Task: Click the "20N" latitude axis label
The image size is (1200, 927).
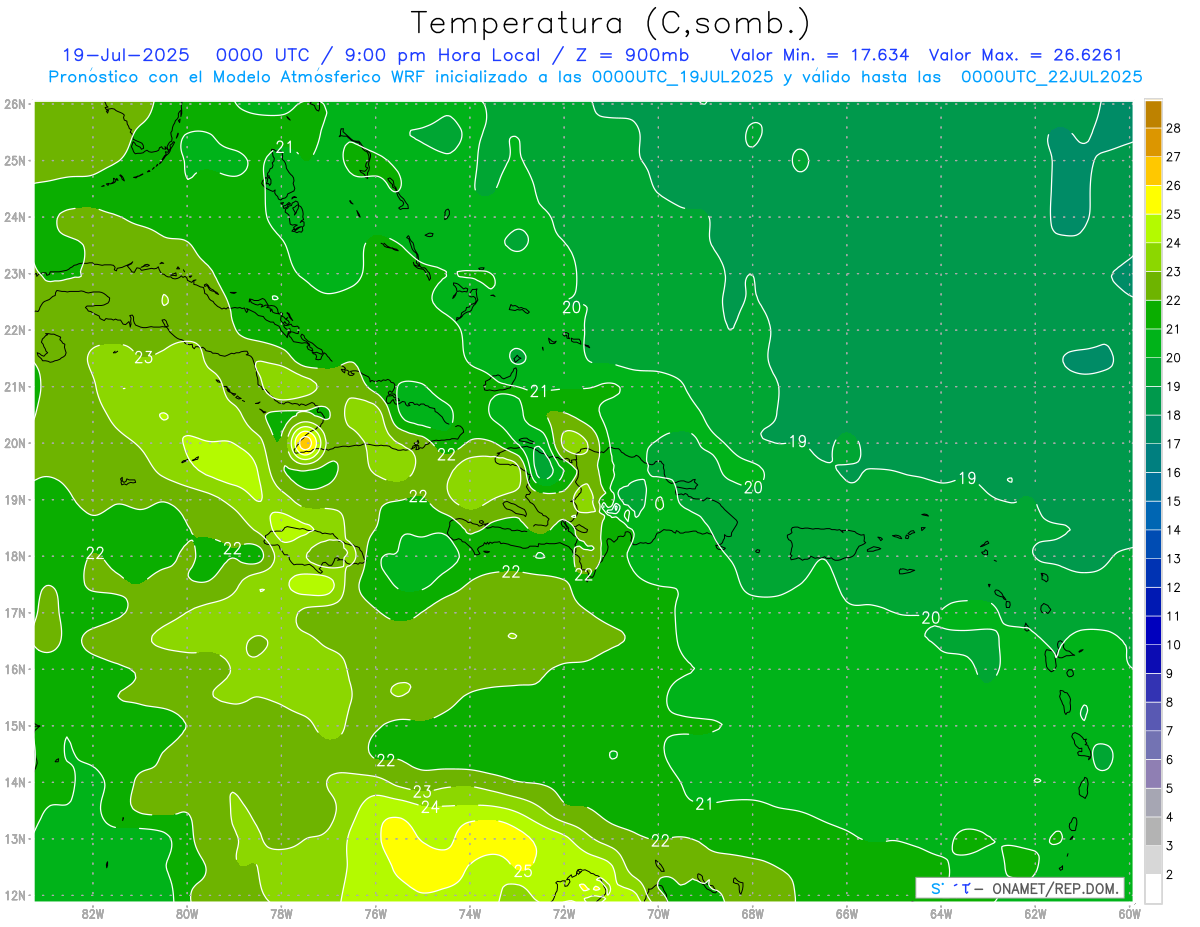Action: coord(15,443)
